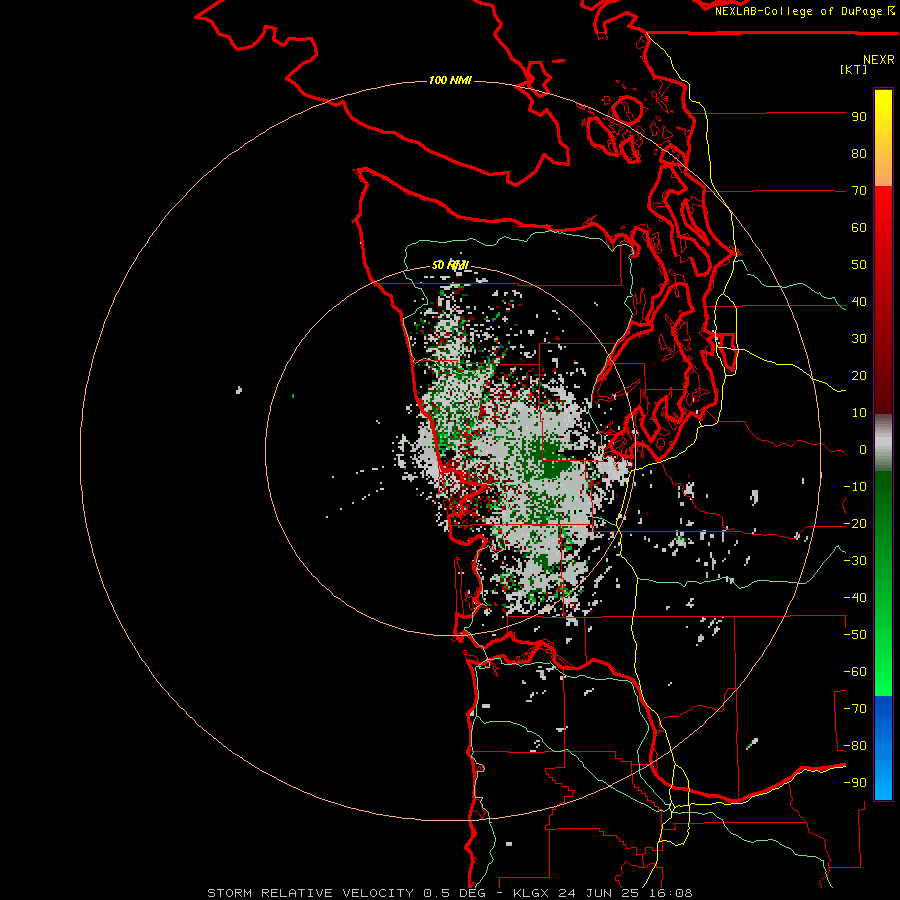This screenshot has width=900, height=900.
Task: Click the -60 value on velocity scale
Action: point(855,672)
